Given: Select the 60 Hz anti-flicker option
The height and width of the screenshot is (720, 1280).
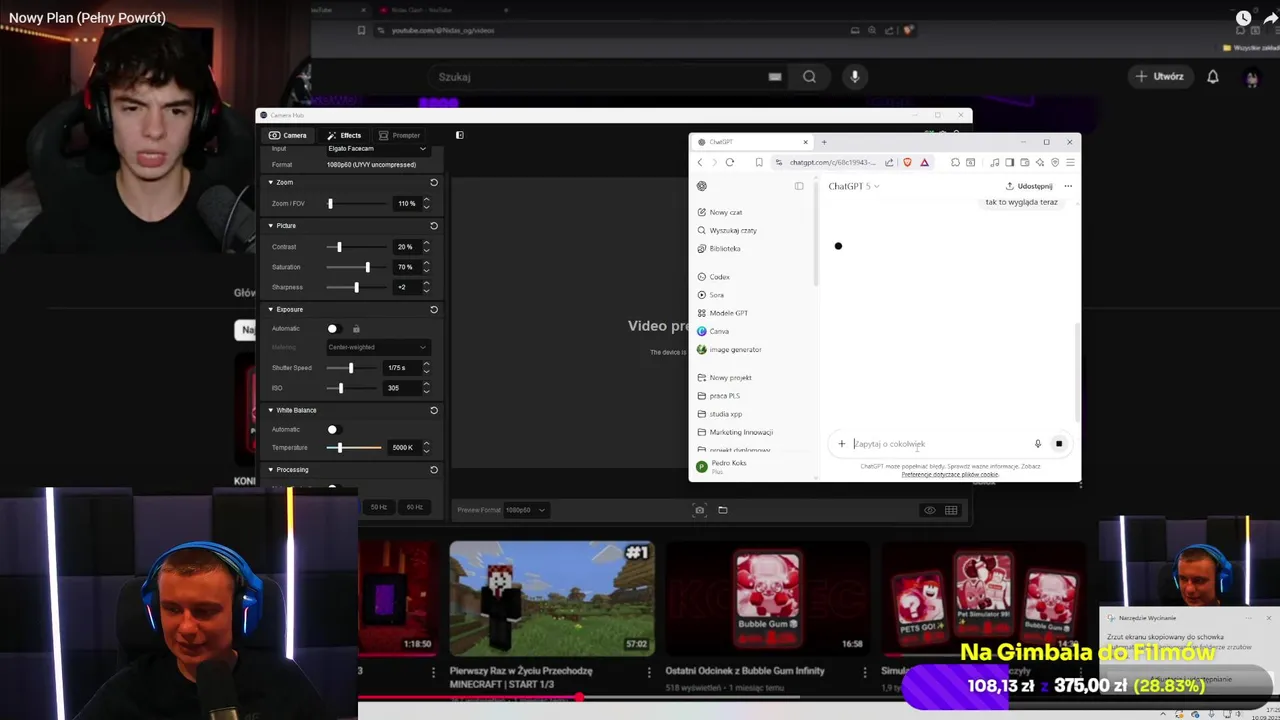Looking at the screenshot, I should point(414,508).
